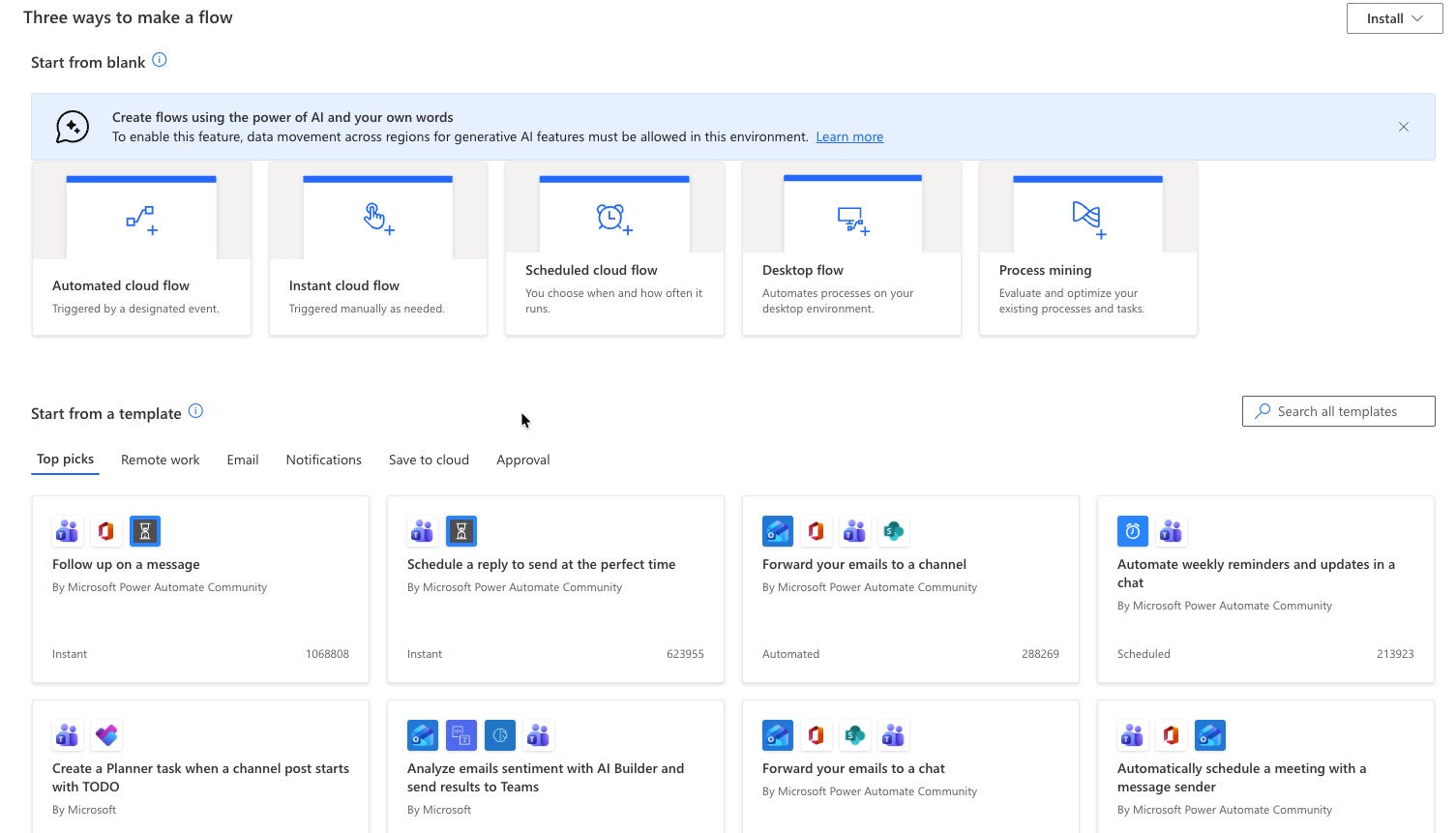Open Forward your emails to a channel template

[x=864, y=564]
